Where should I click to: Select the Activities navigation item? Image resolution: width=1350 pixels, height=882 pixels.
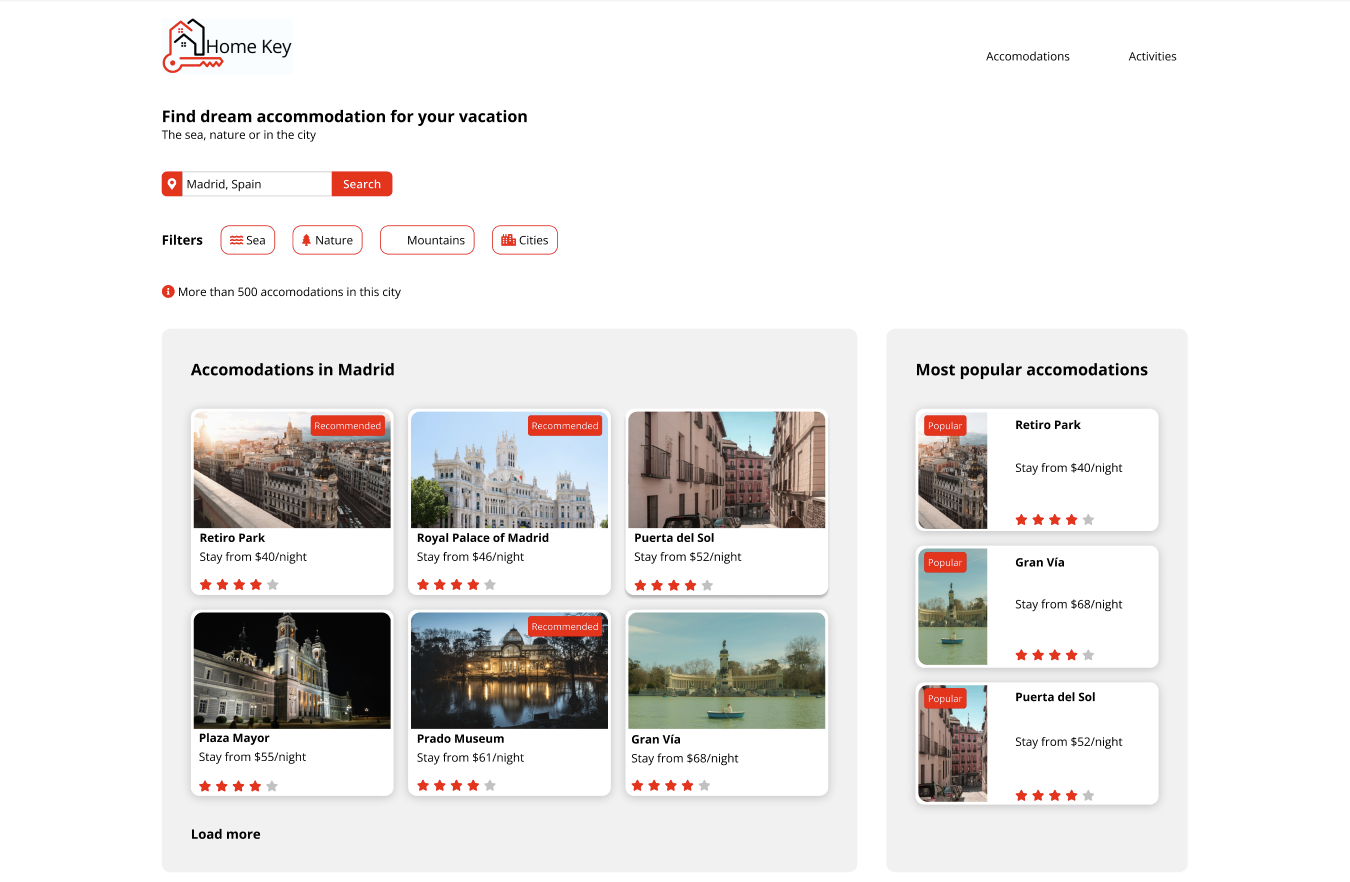point(1152,56)
